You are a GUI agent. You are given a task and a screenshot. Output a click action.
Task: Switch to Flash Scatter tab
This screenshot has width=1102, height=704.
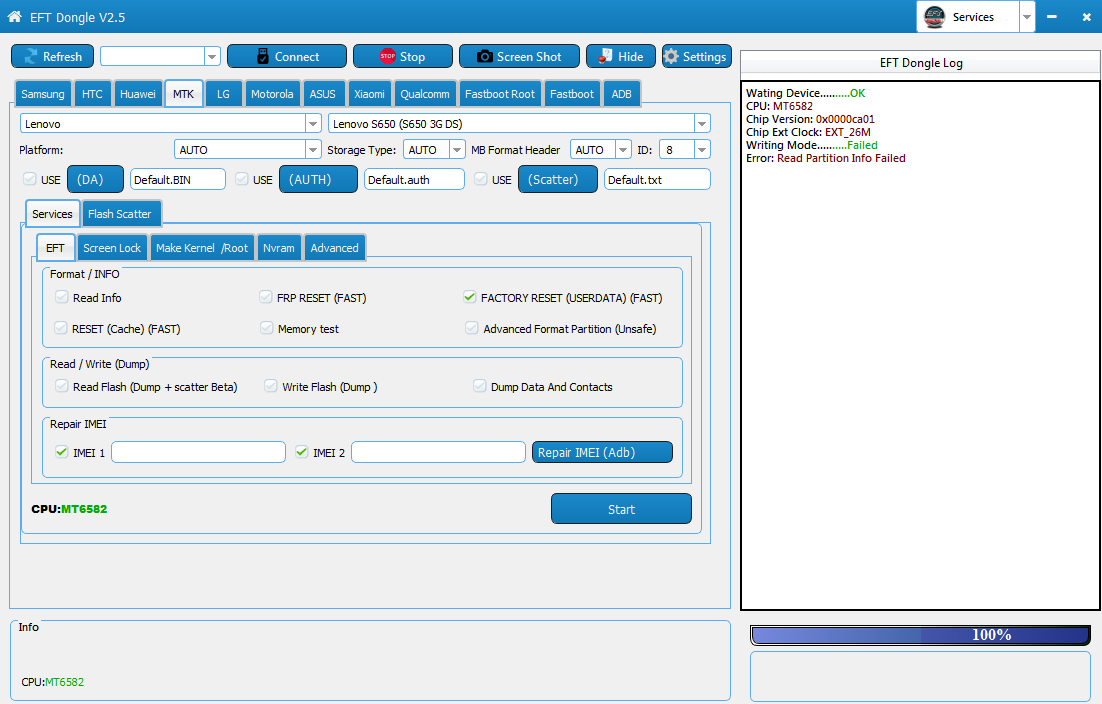point(120,214)
